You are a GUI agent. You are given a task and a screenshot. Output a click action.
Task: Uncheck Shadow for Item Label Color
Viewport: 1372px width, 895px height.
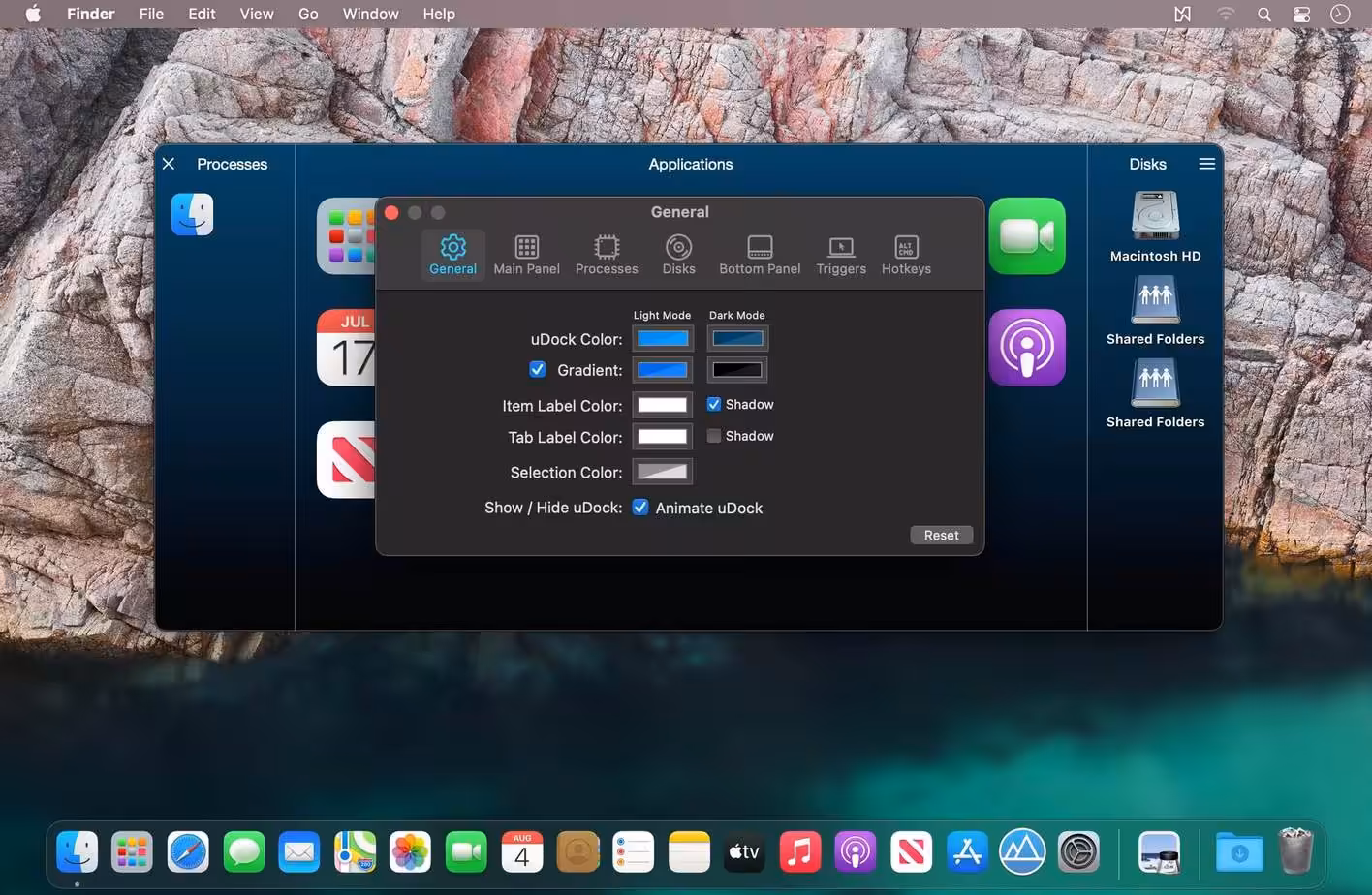click(714, 404)
